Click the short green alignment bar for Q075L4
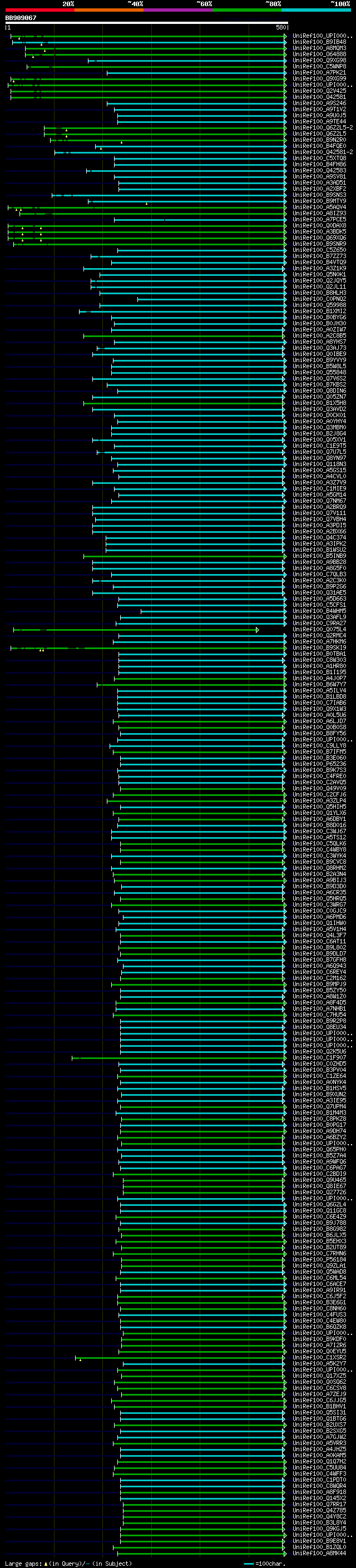Screen dimensions: 356x1568 [x=136, y=630]
